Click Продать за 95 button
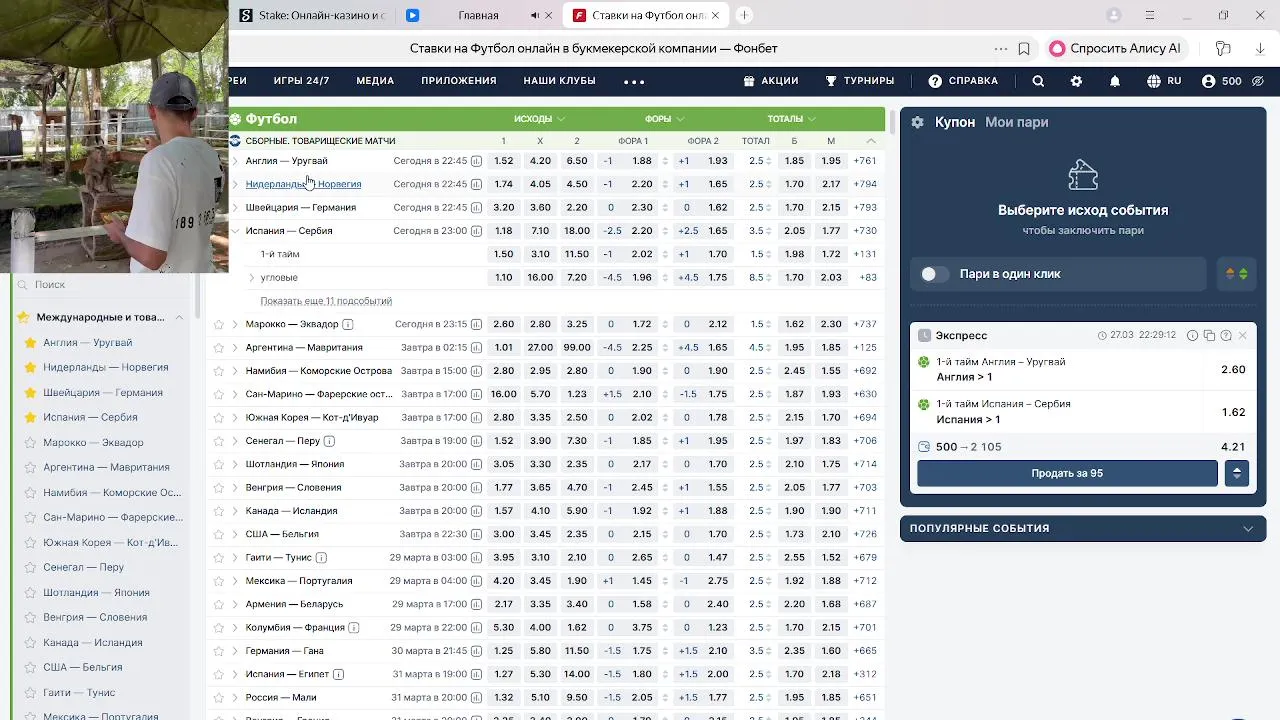Viewport: 1280px width, 720px height. pyautogui.click(x=1067, y=473)
